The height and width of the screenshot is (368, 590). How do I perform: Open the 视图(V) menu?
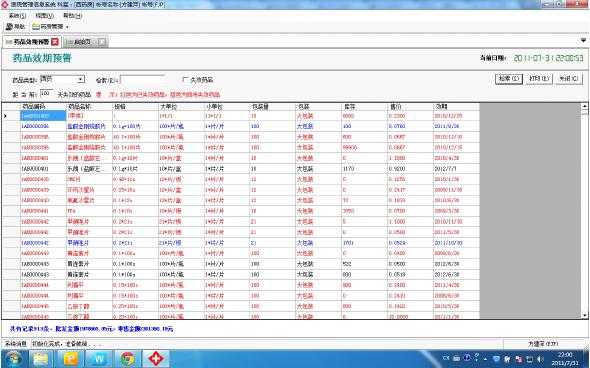[44, 15]
